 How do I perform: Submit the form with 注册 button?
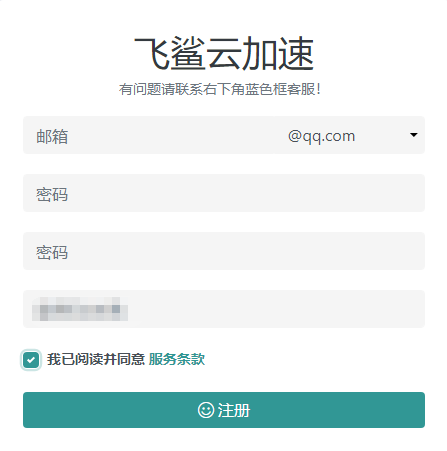click(x=224, y=410)
